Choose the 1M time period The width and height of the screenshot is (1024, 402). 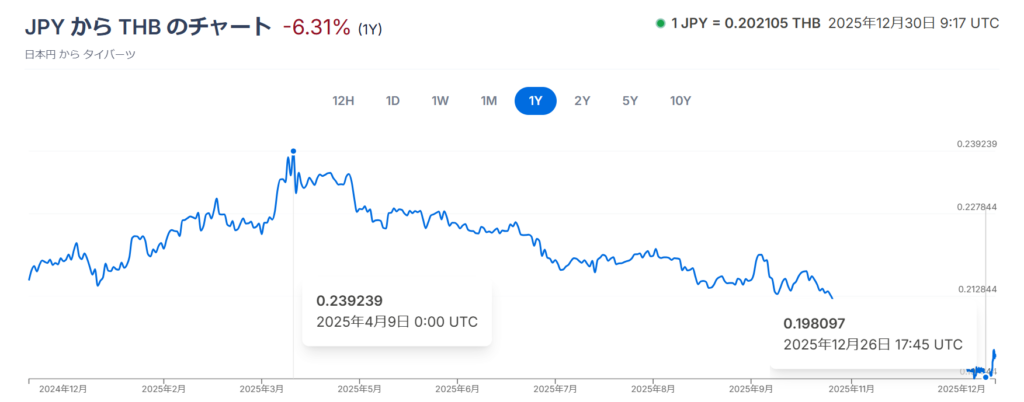(x=488, y=101)
